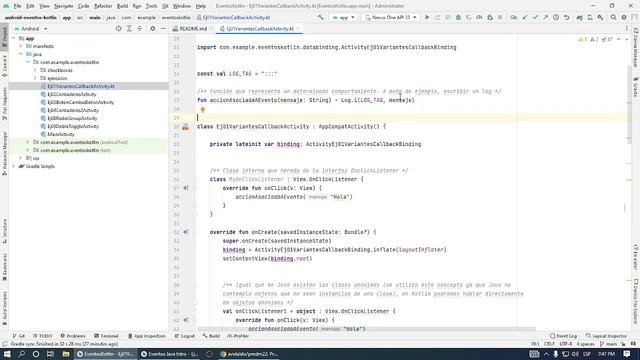
Task: Click Git commit checkmark icon
Action: 535,18
